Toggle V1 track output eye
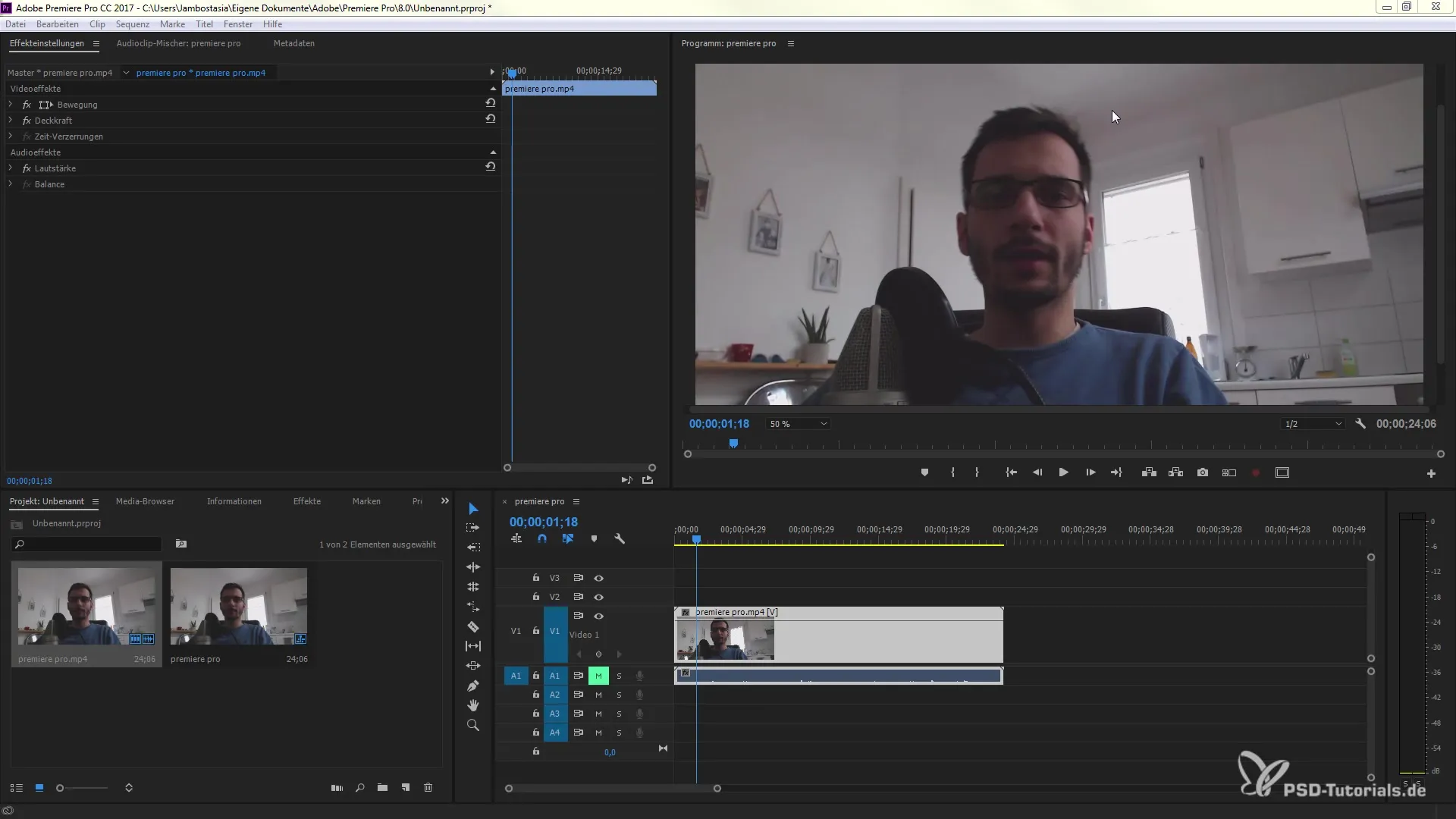 coord(598,617)
